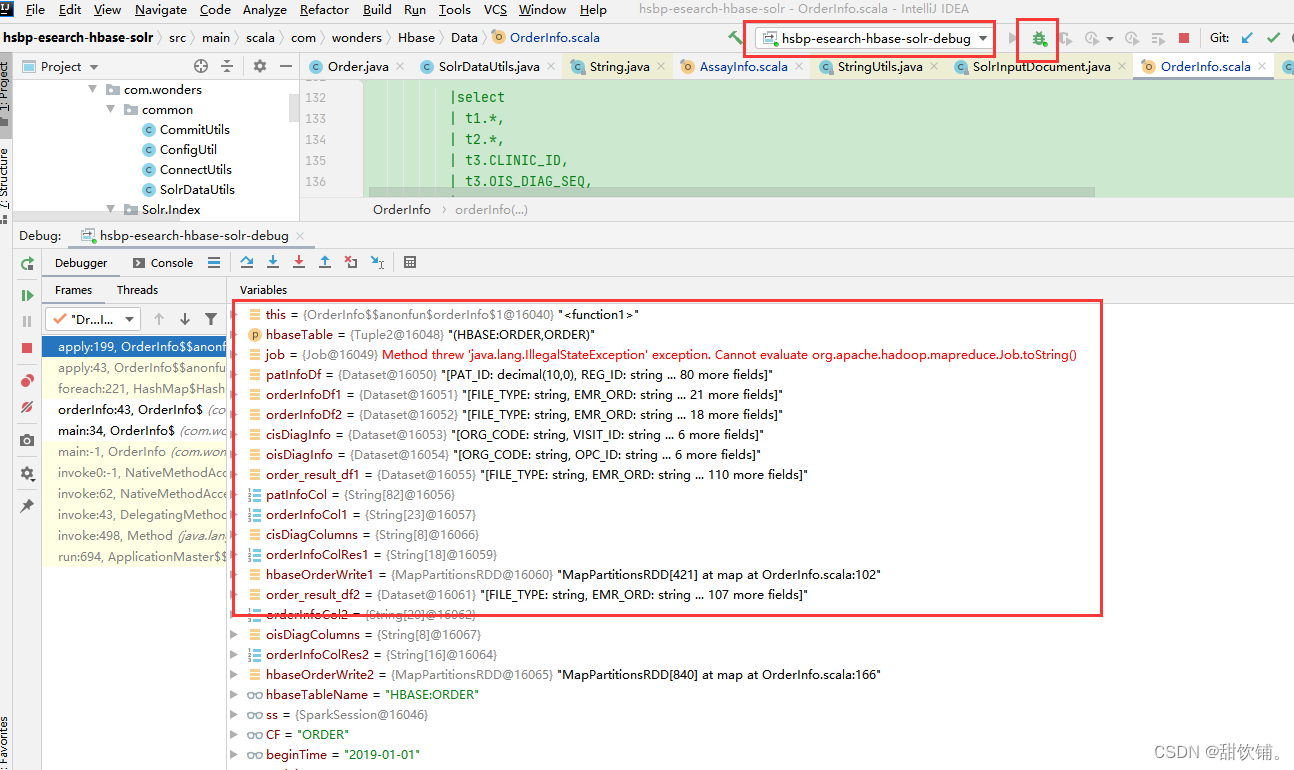The width and height of the screenshot is (1294, 770).
Task: Select frame main:34, OrderInfo$
Action: [134, 431]
